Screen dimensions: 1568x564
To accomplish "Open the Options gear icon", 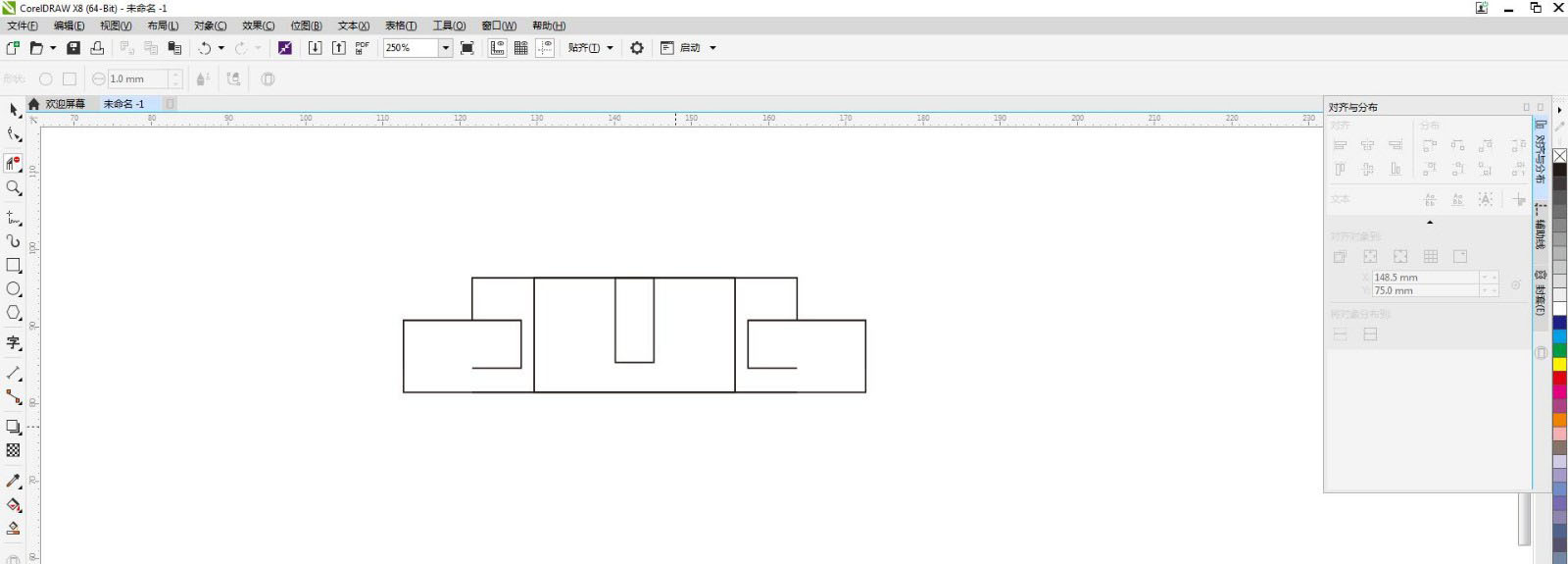I will pyautogui.click(x=637, y=48).
